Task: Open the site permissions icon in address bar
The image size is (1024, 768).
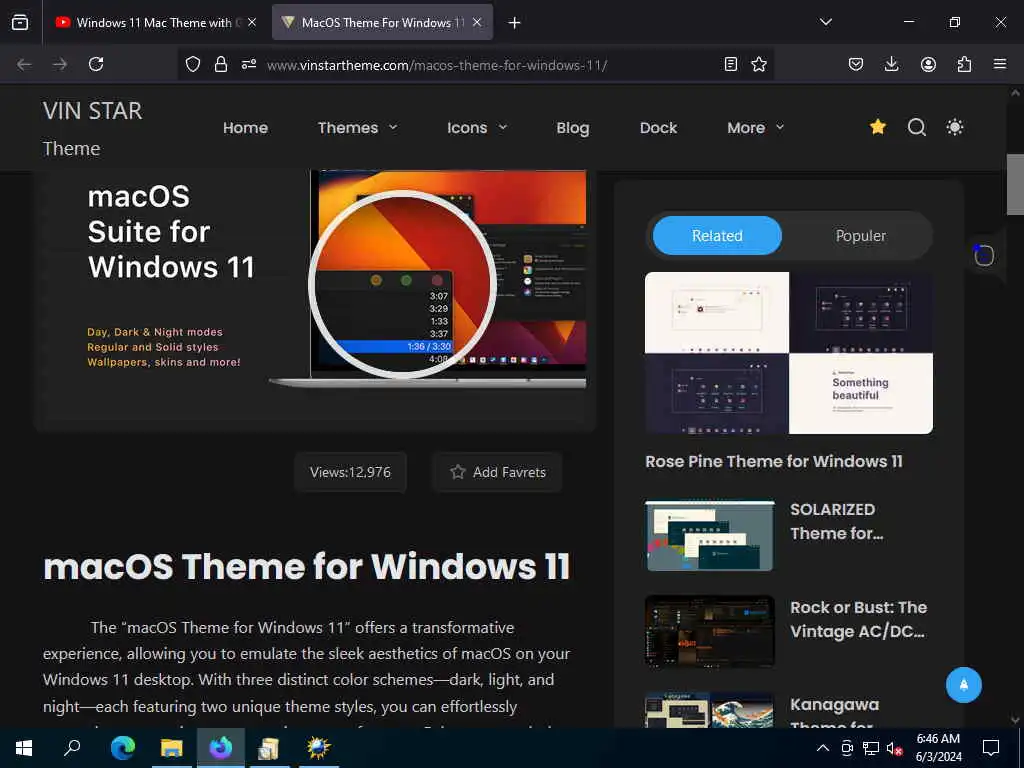Action: [249, 64]
